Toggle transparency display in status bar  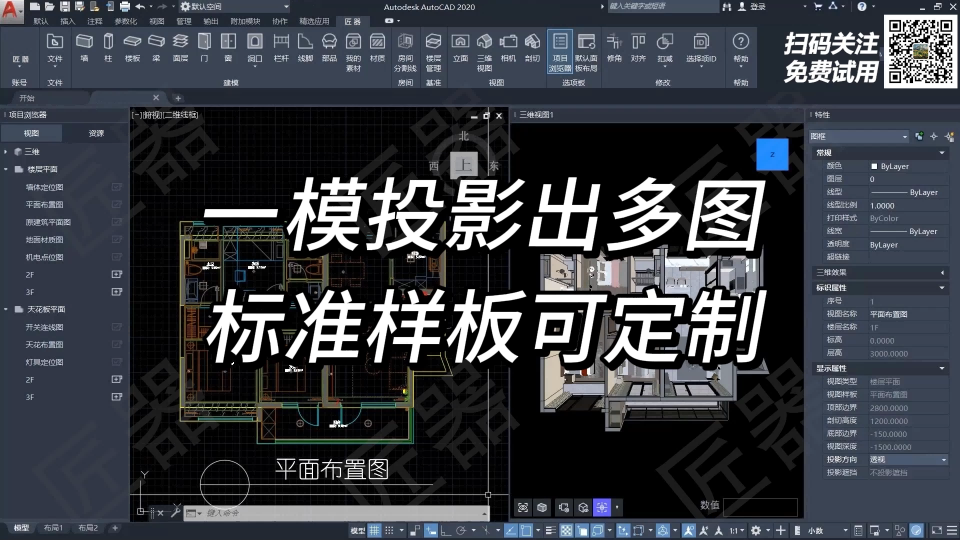pyautogui.click(x=566, y=530)
